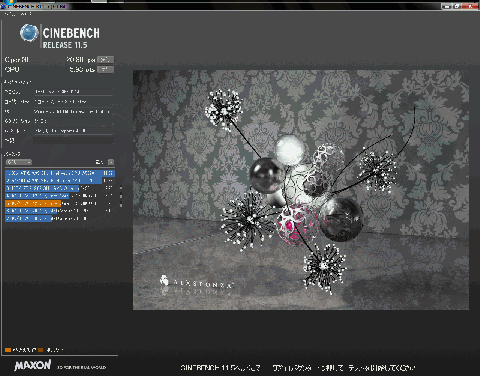Select the sixth ranking entry below orange row
Image resolution: width=480 pixels, height=376 pixels.
click(60, 211)
